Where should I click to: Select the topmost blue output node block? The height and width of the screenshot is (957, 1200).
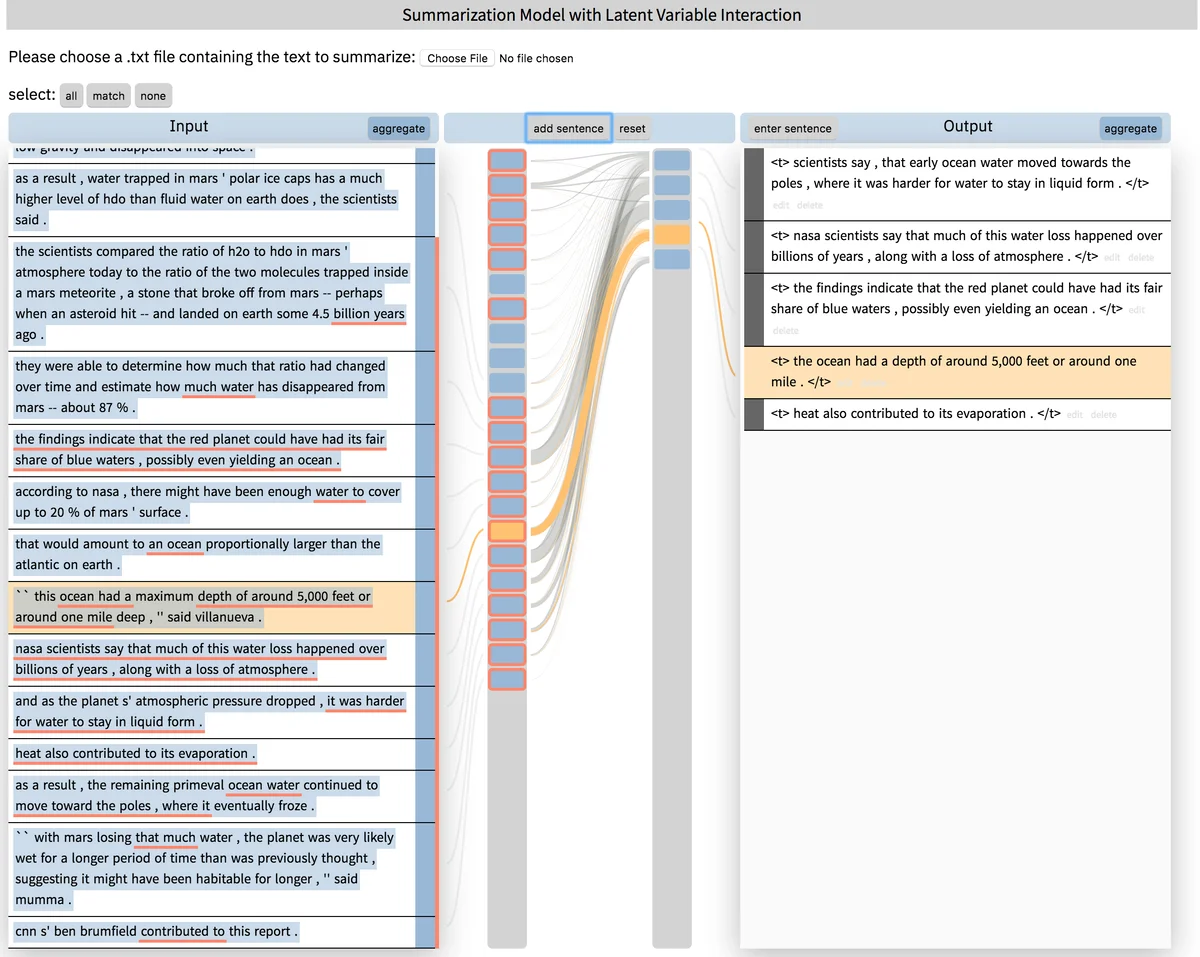[x=671, y=160]
